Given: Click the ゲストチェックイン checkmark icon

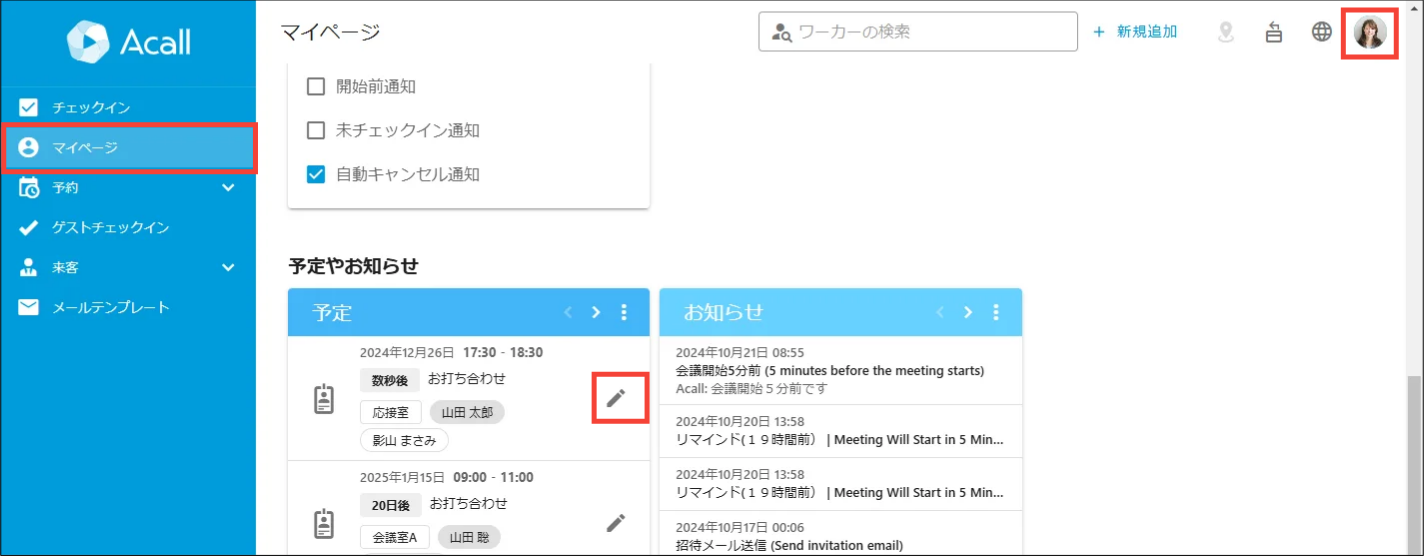Looking at the screenshot, I should 29,227.
